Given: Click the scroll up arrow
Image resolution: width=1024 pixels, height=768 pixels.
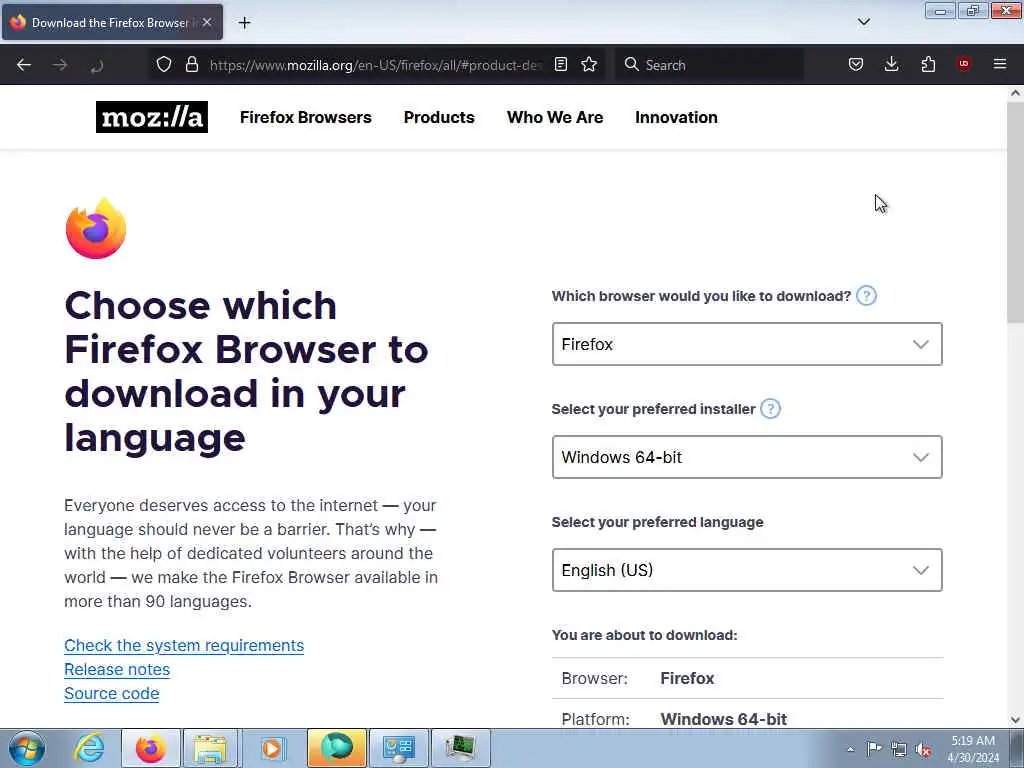Looking at the screenshot, I should point(1015,93).
